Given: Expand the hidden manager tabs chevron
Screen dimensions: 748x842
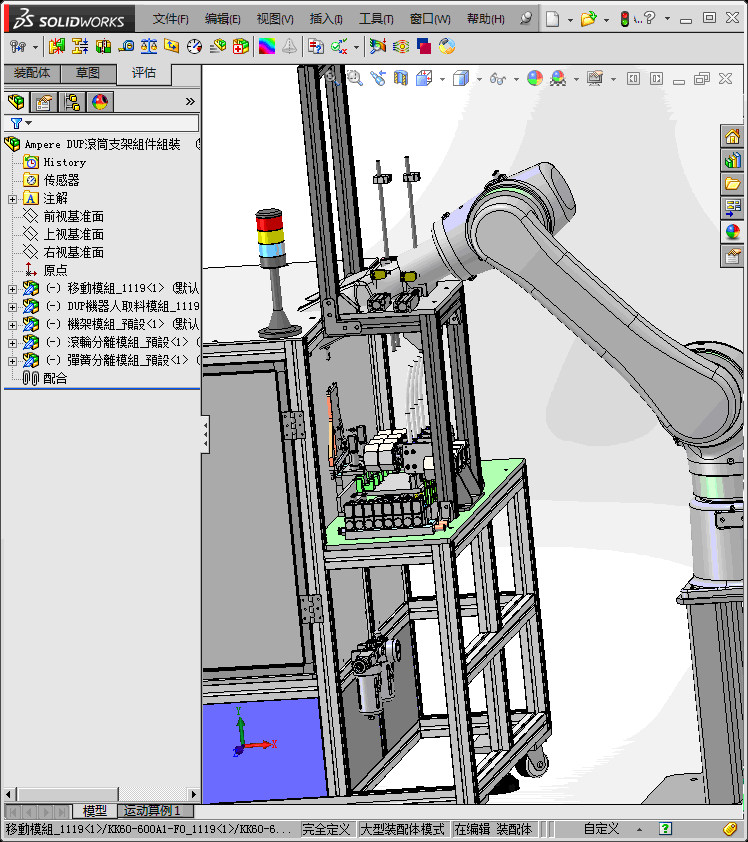Looking at the screenshot, I should coord(190,101).
